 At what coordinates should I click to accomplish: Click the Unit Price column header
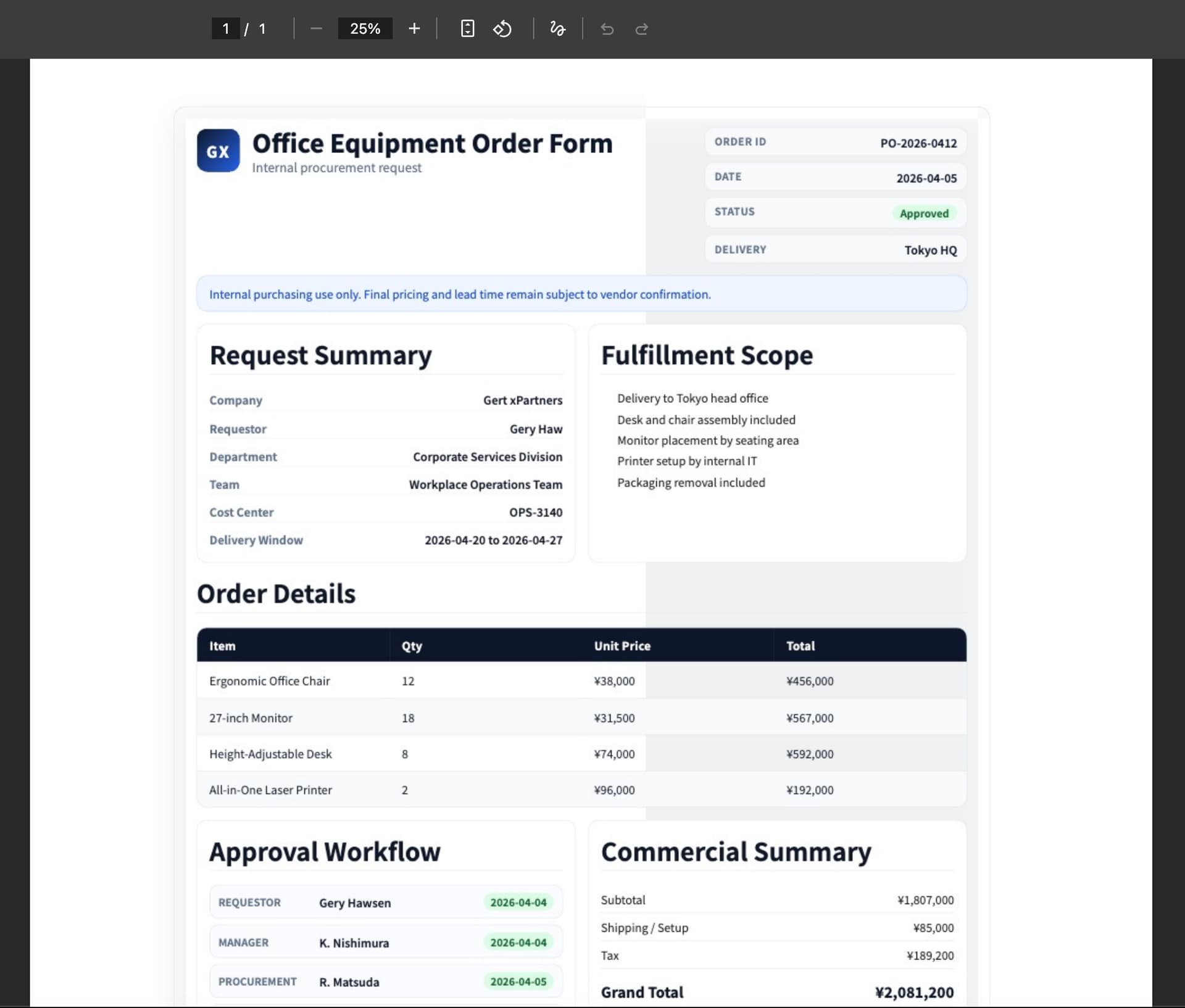(622, 646)
